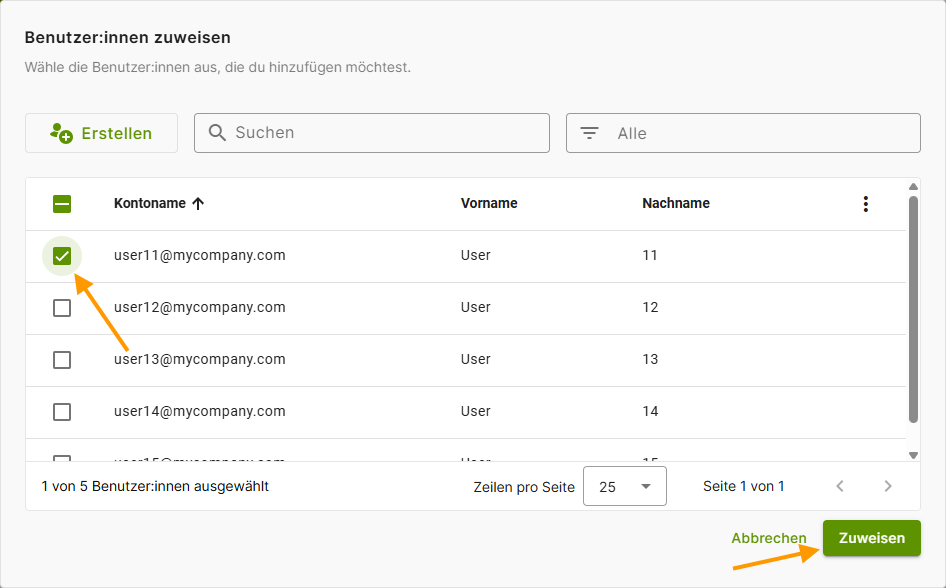Go to previous page chevron
946x588 pixels.
click(x=840, y=486)
